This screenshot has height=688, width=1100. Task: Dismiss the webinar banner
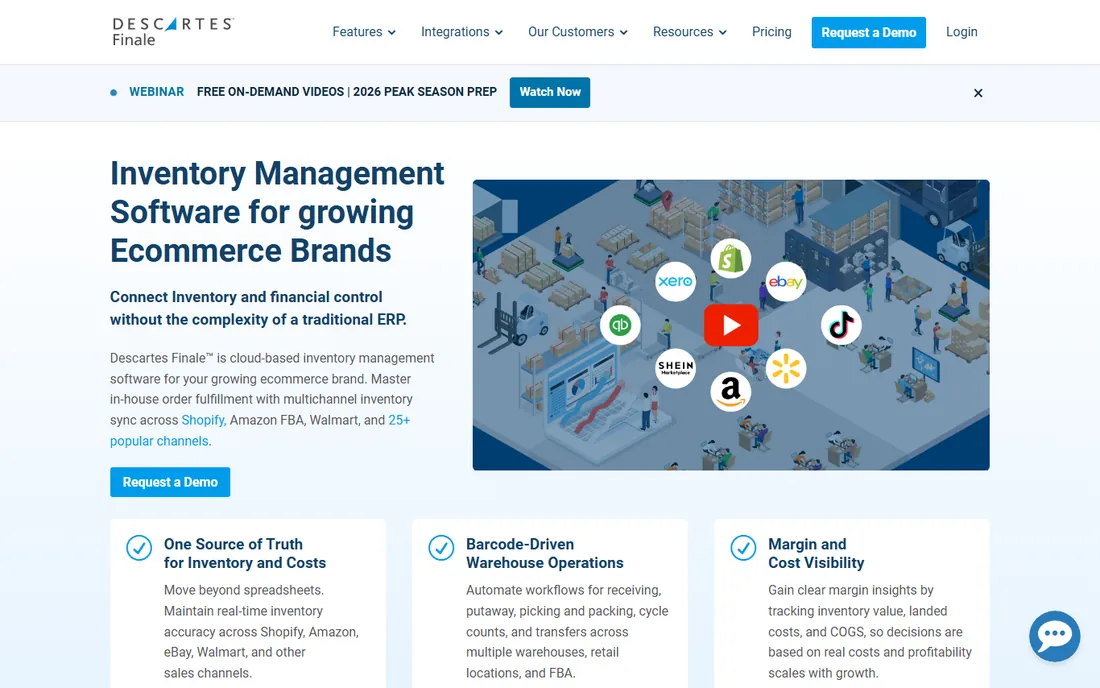977,93
